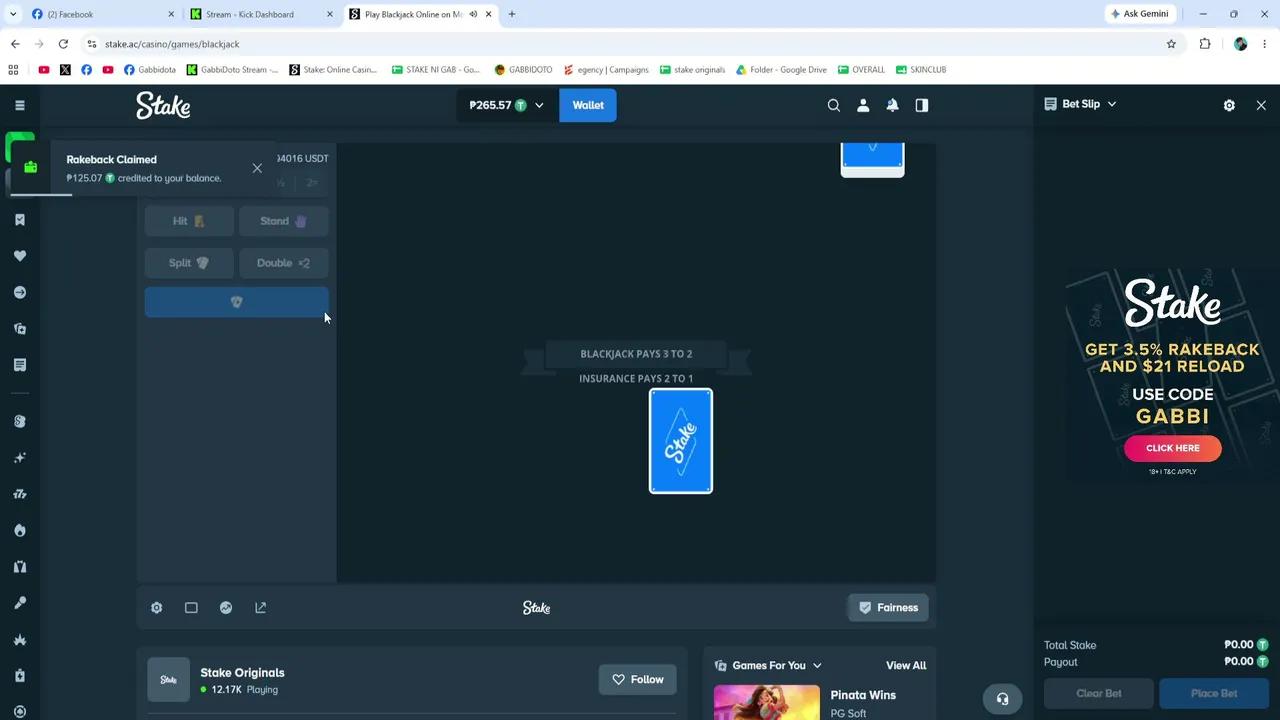Follow Stake Originals
The height and width of the screenshot is (720, 1280).
638,679
